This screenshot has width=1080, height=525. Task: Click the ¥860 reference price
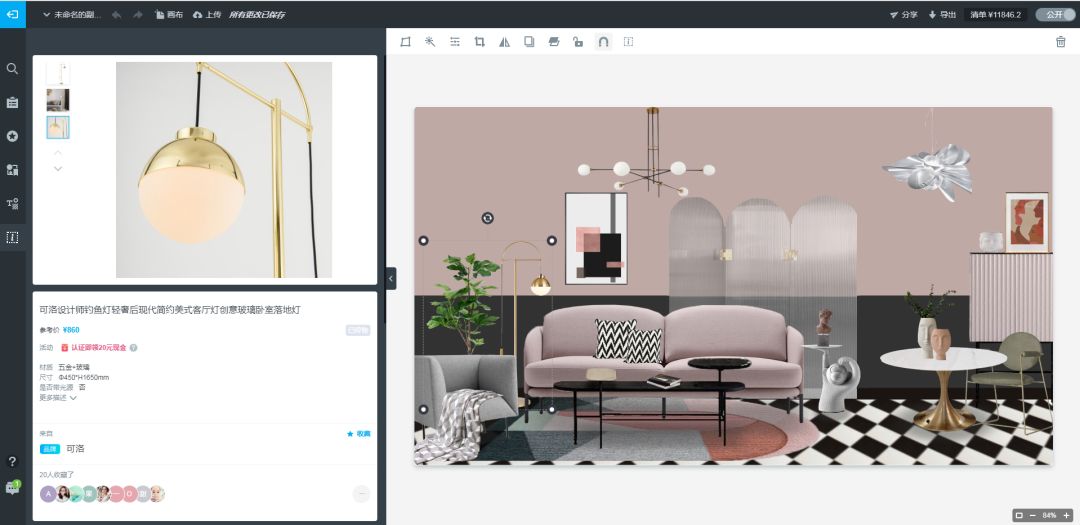click(71, 330)
